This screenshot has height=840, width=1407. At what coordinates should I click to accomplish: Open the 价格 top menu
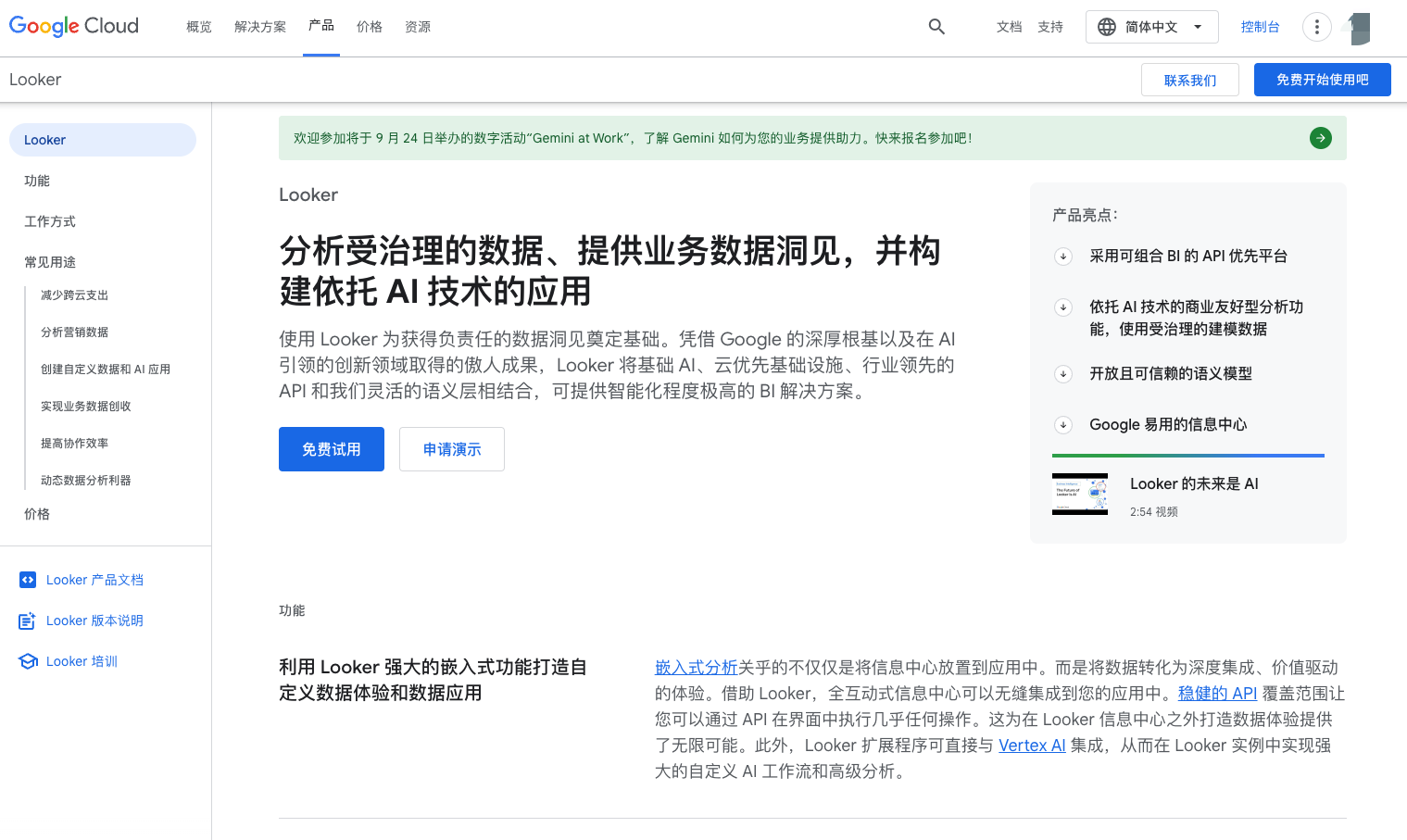[370, 27]
